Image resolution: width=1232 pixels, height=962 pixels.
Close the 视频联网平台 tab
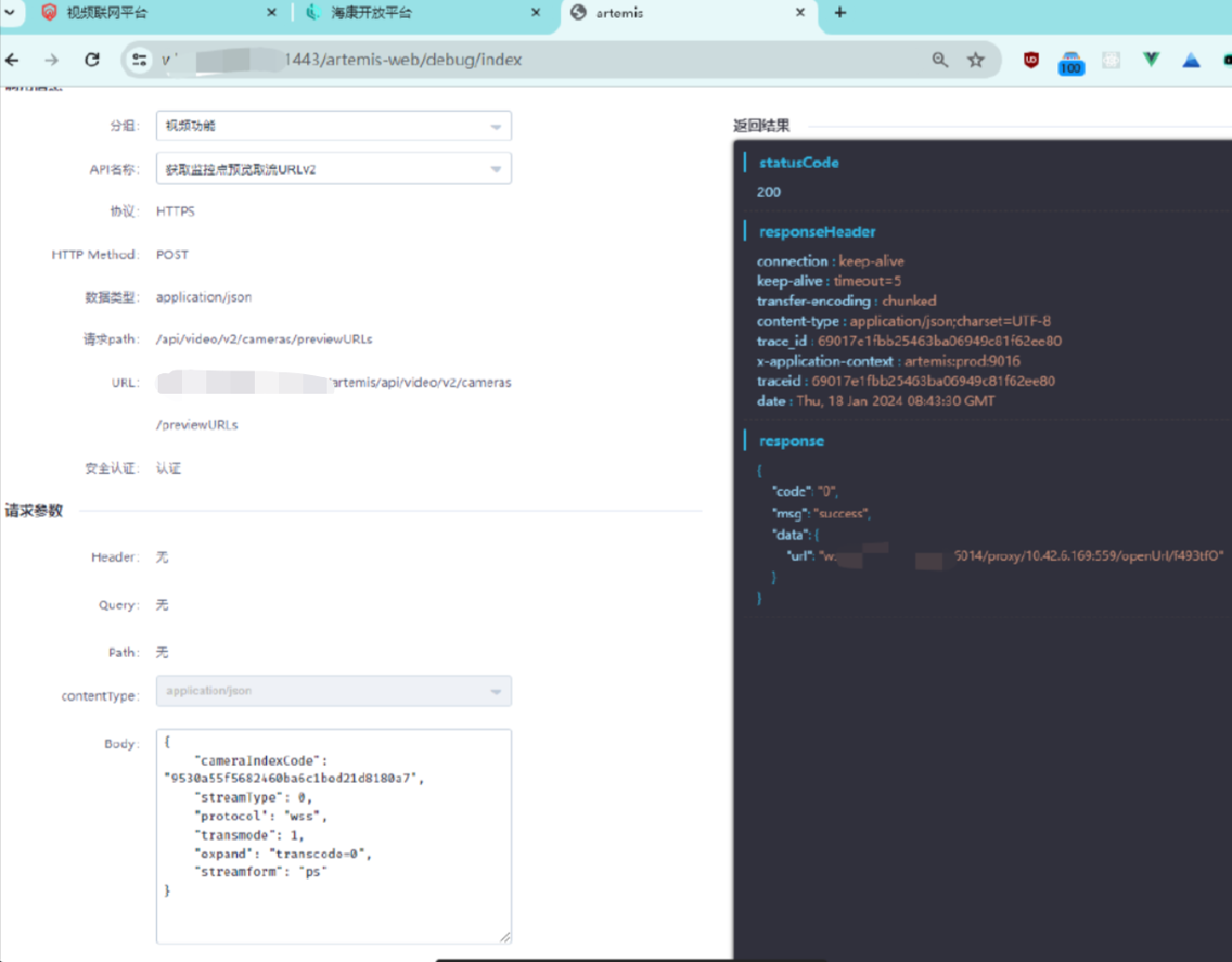(272, 12)
